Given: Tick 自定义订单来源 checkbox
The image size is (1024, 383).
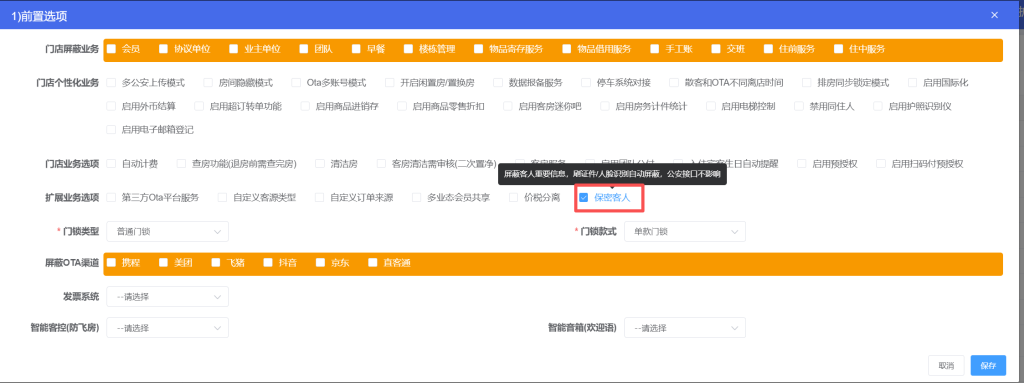Looking at the screenshot, I should click(x=319, y=197).
